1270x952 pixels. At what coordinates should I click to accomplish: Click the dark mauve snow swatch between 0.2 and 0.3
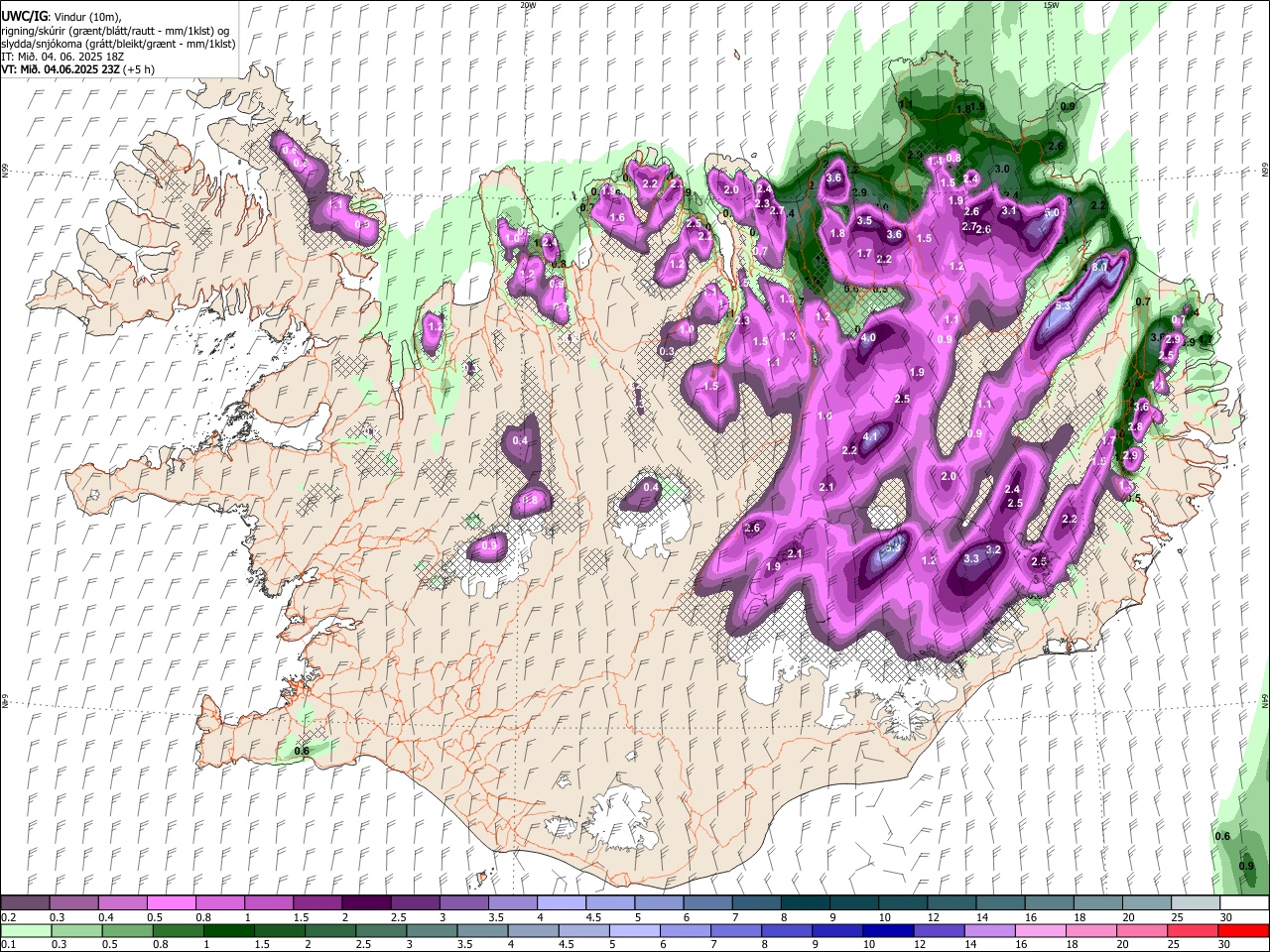(25, 903)
